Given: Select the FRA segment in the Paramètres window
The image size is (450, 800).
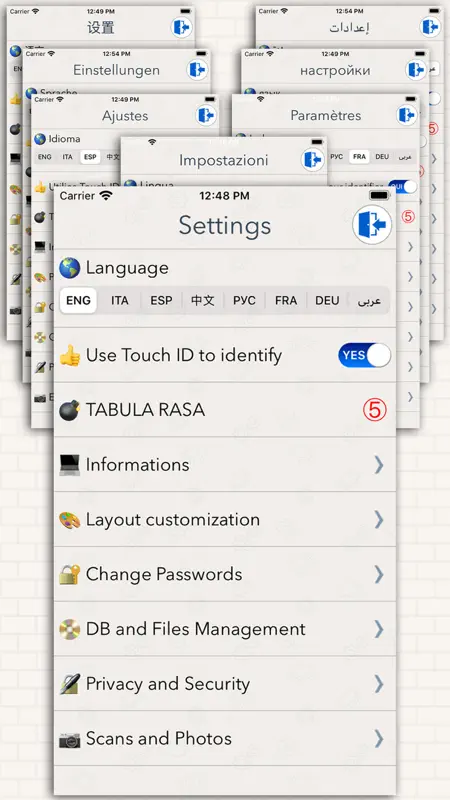Looking at the screenshot, I should [359, 157].
